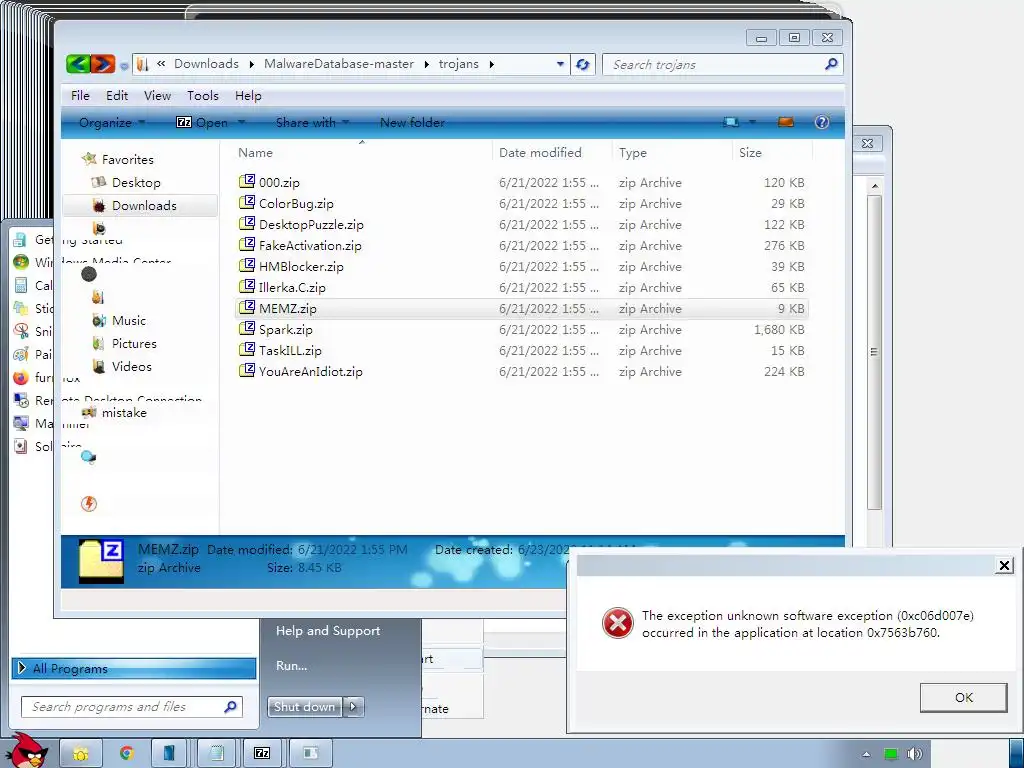Viewport: 1024px width, 768px height.
Task: Open the Tools menu
Action: point(202,95)
